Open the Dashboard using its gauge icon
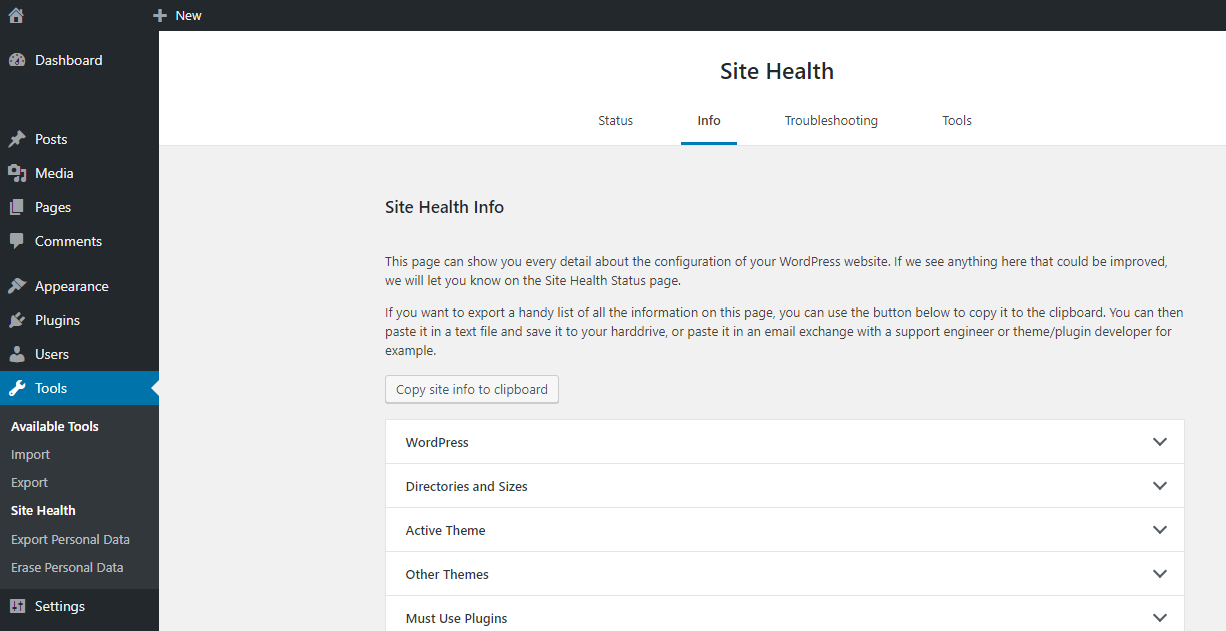Image resolution: width=1226 pixels, height=631 pixels. [18, 59]
